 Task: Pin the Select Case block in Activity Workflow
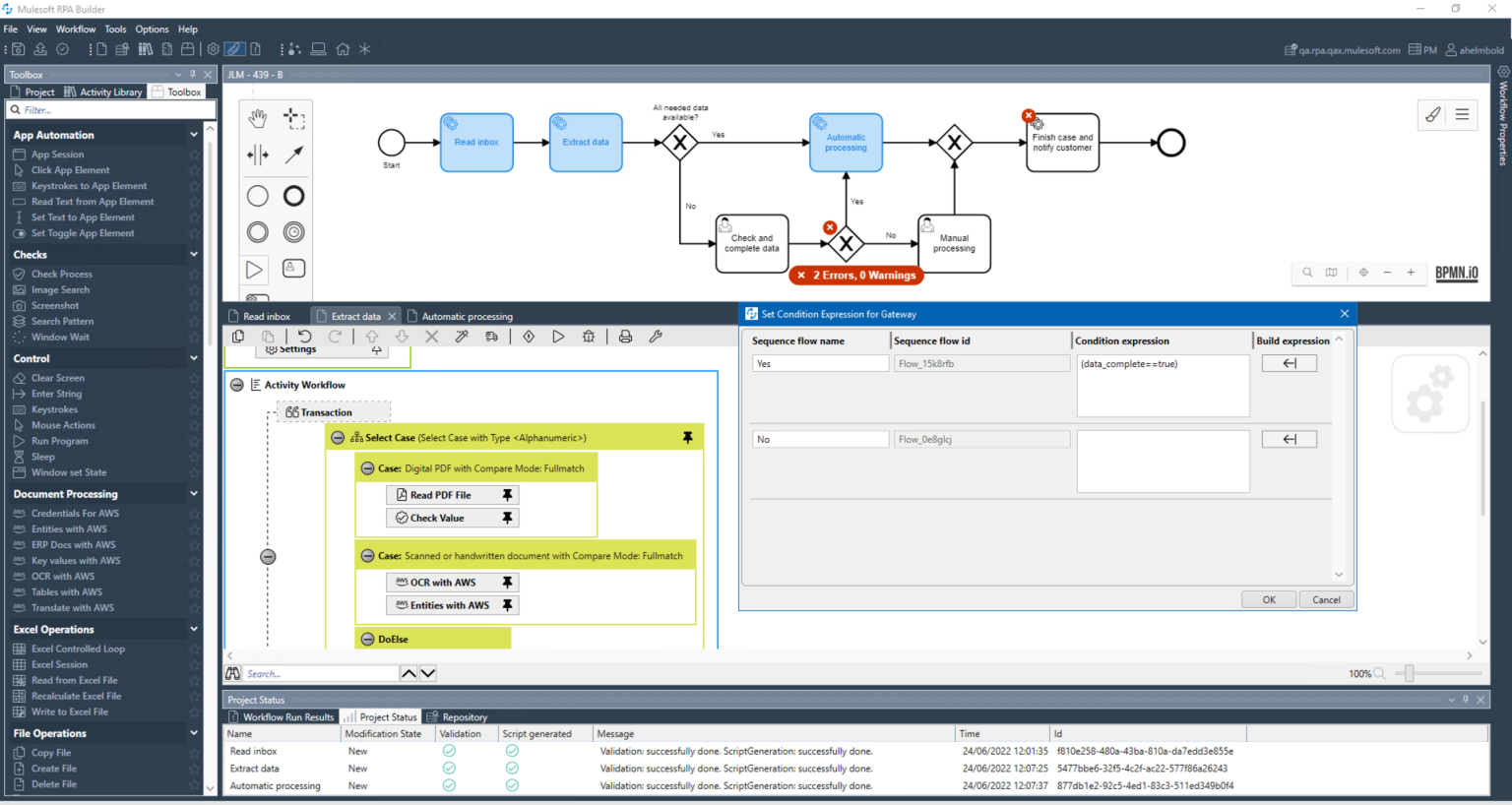(688, 436)
